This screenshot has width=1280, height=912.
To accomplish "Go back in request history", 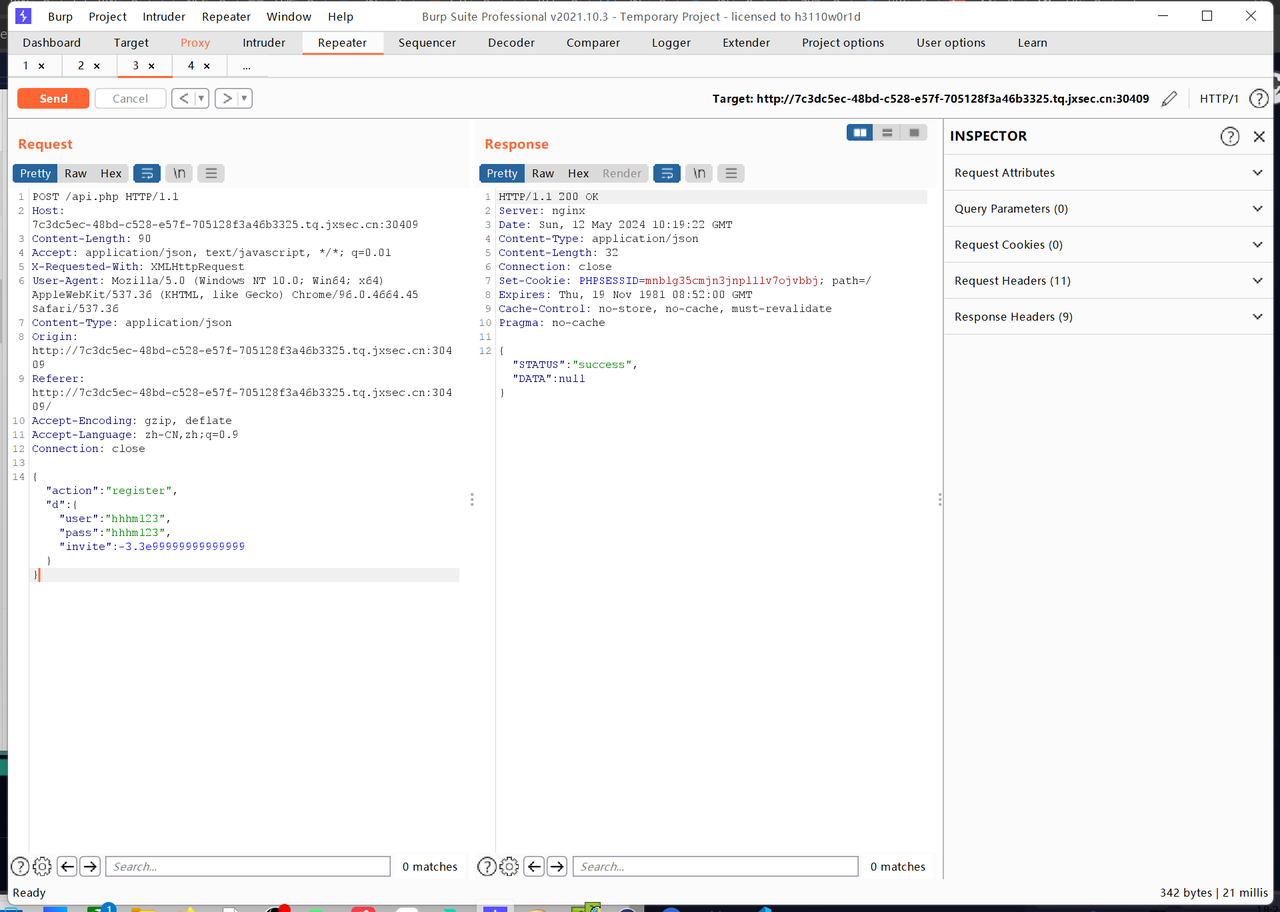I will point(183,98).
